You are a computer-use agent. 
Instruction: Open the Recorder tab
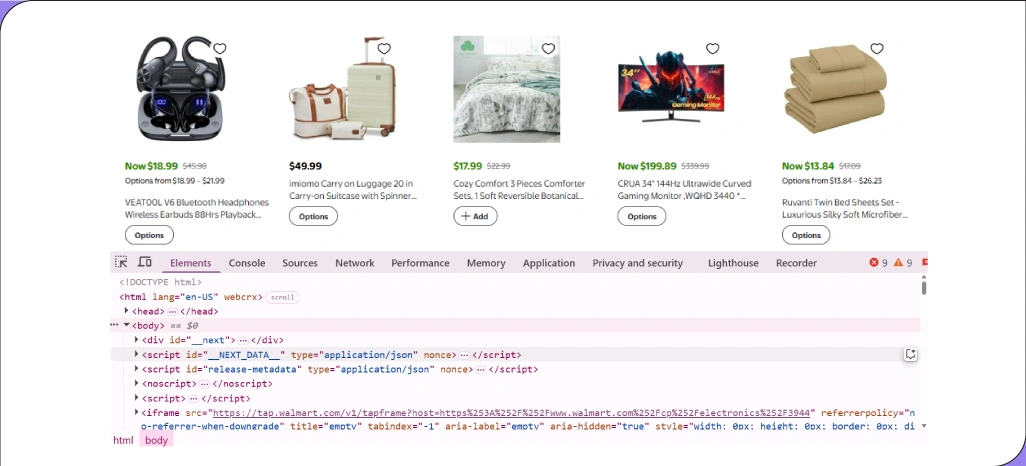click(796, 263)
